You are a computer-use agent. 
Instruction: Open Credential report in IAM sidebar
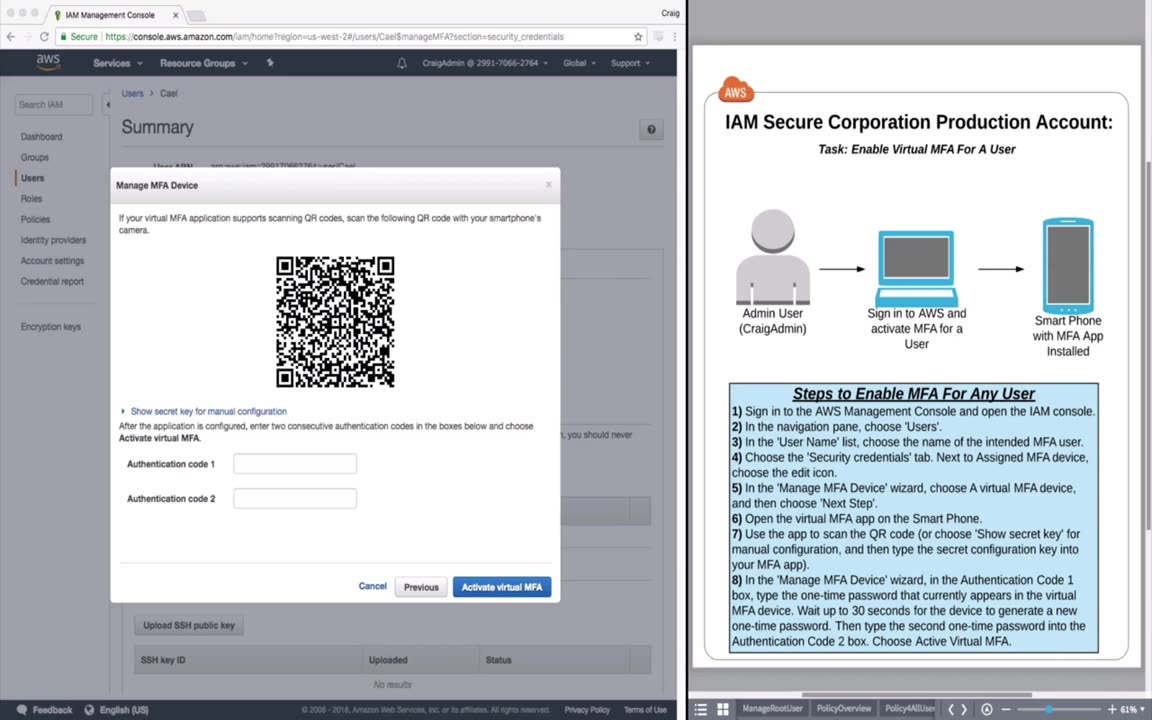(52, 281)
